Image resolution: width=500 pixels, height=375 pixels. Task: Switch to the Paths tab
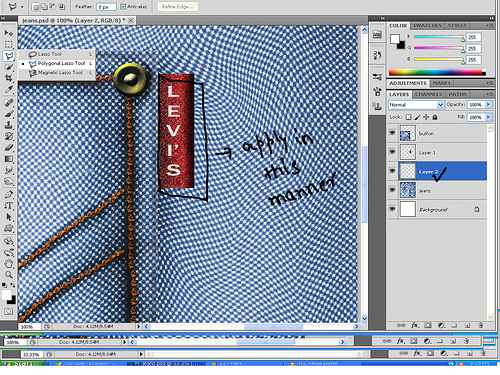pyautogui.click(x=457, y=94)
